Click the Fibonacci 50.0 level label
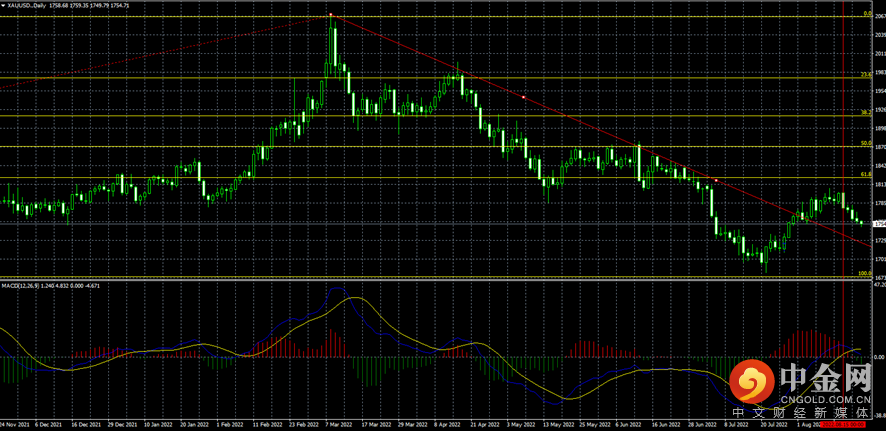 (866, 143)
